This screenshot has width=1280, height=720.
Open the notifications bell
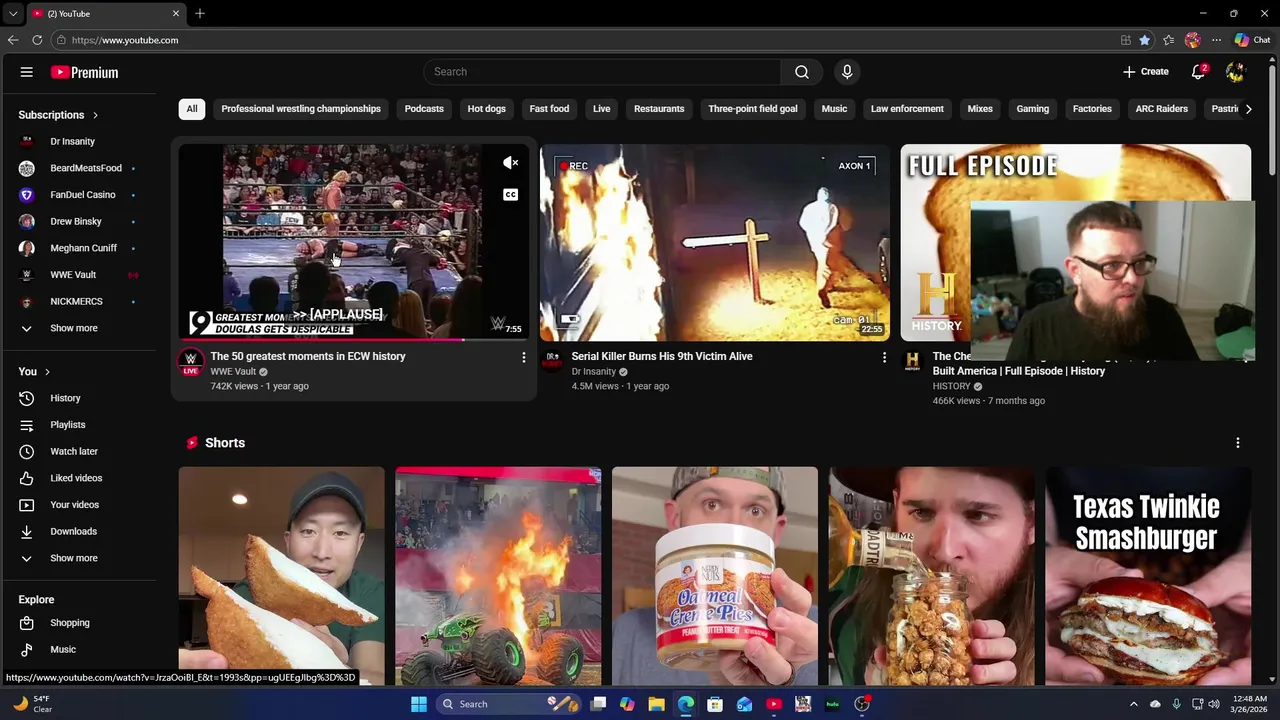point(1198,72)
